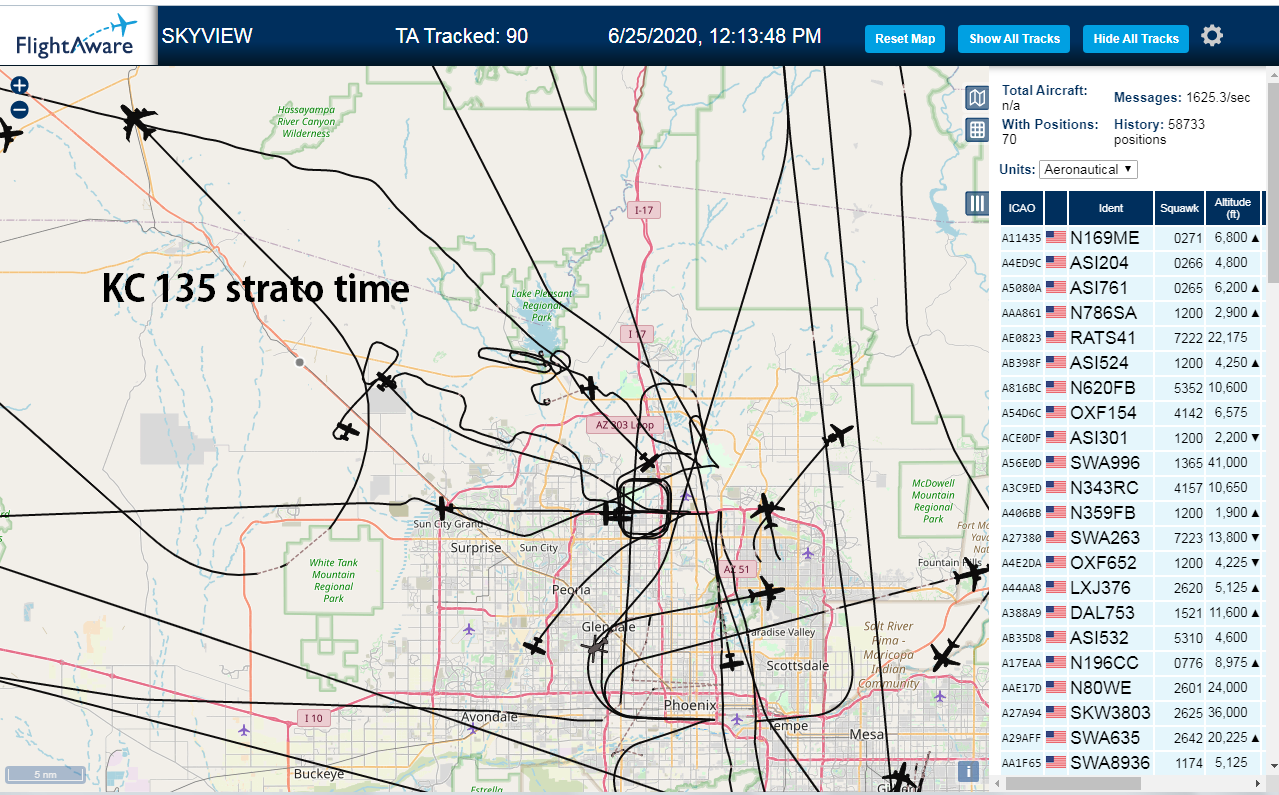Select the ASI532 aircraft row
The image size is (1279, 795).
tap(1131, 638)
